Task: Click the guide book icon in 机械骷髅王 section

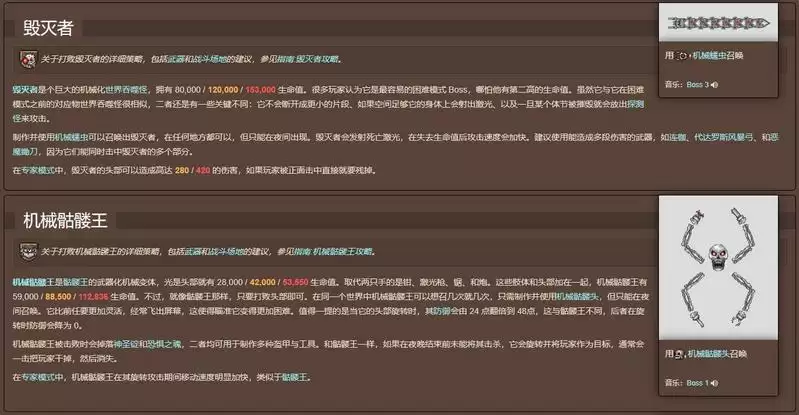Action: click(x=24, y=250)
